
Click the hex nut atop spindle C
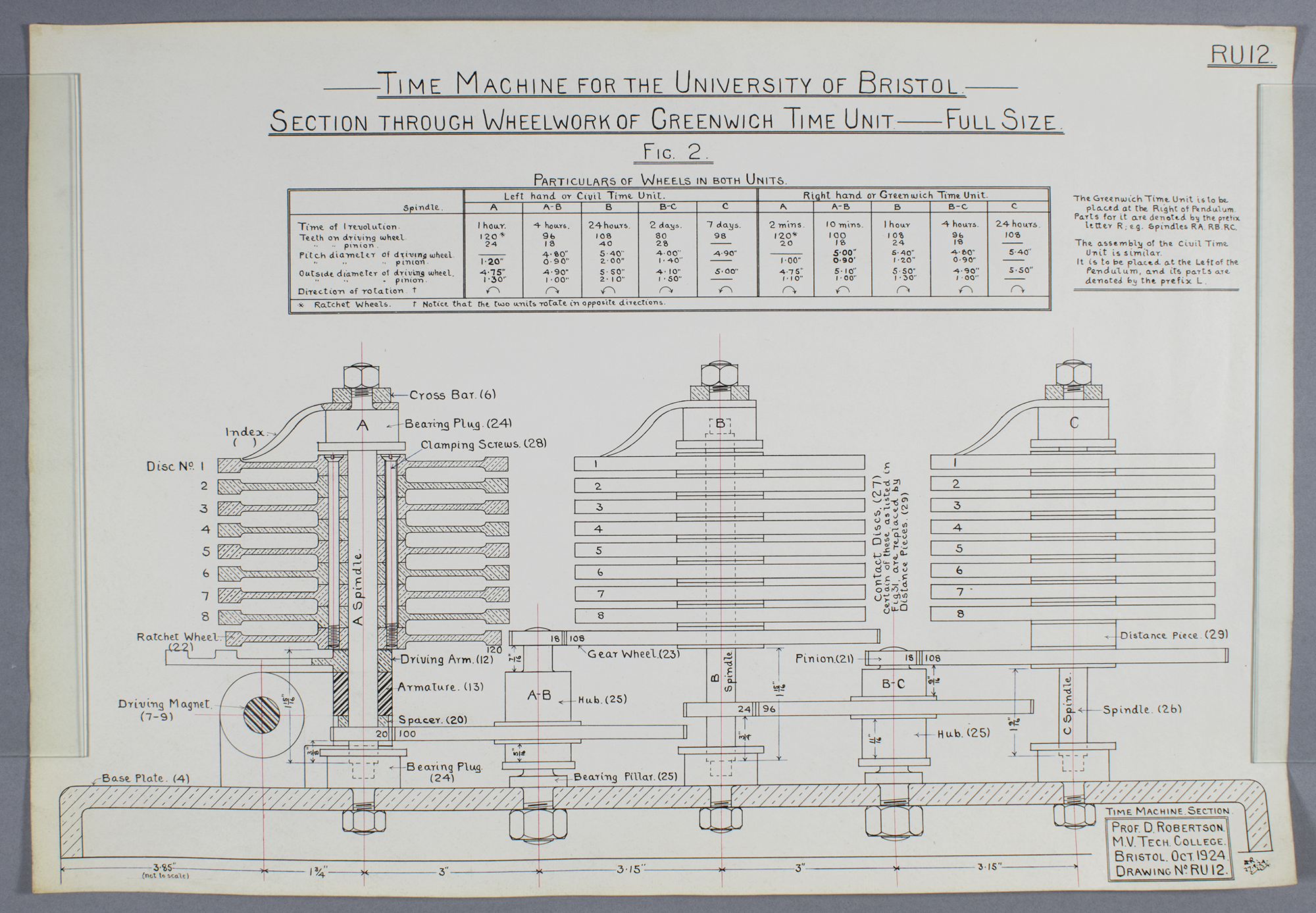pos(1074,375)
